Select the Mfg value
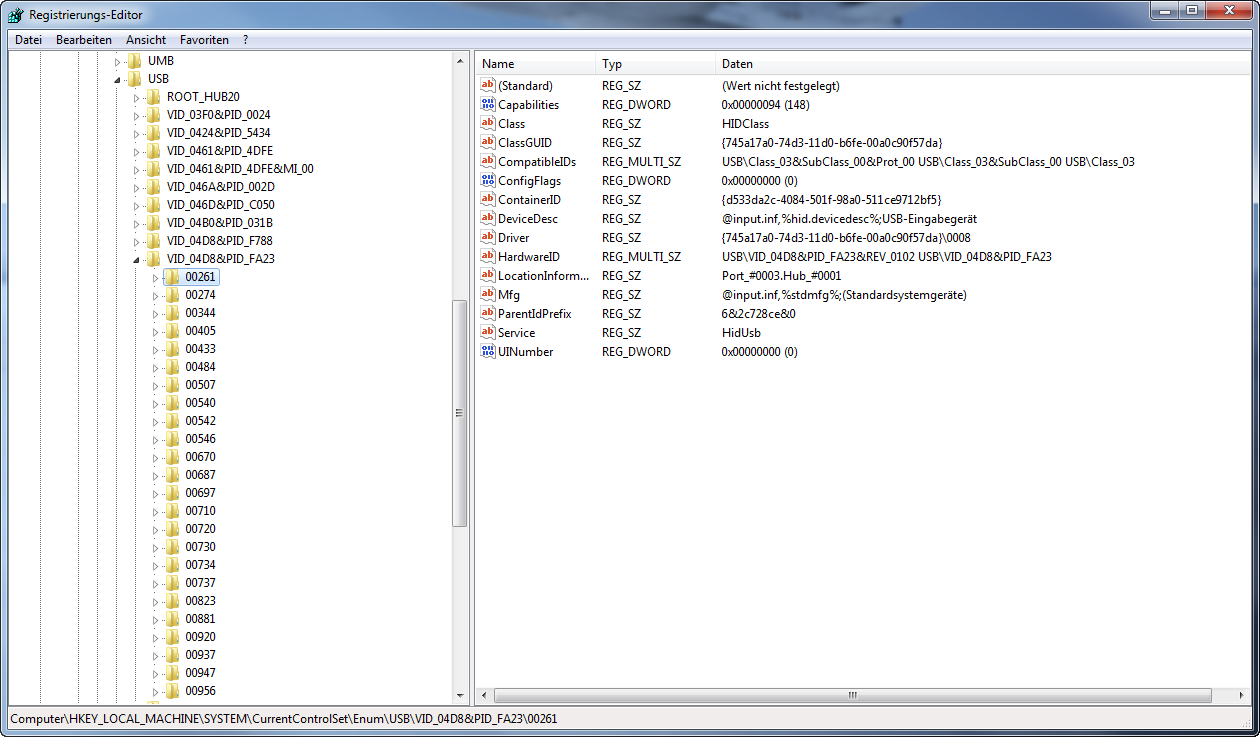1260x737 pixels. click(x=509, y=295)
